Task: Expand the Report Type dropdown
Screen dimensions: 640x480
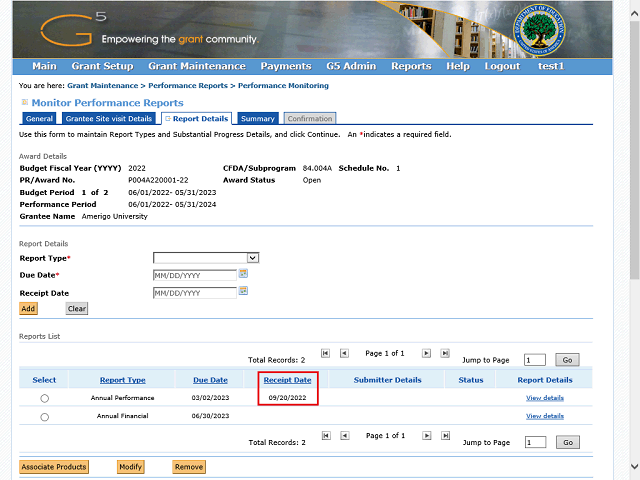Action: point(252,258)
